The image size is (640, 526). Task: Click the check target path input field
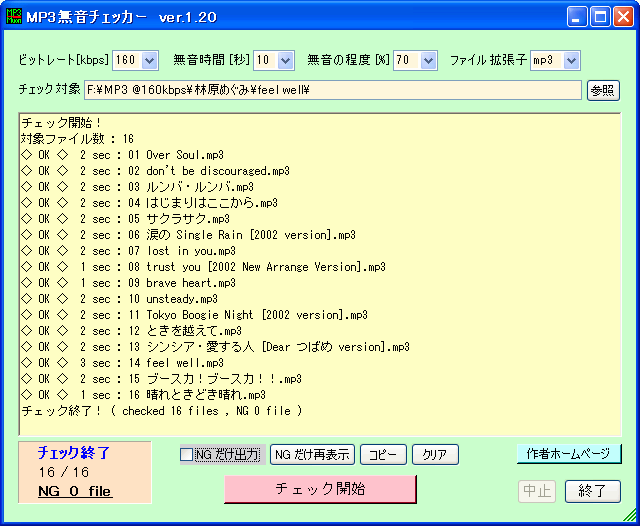coord(333,90)
